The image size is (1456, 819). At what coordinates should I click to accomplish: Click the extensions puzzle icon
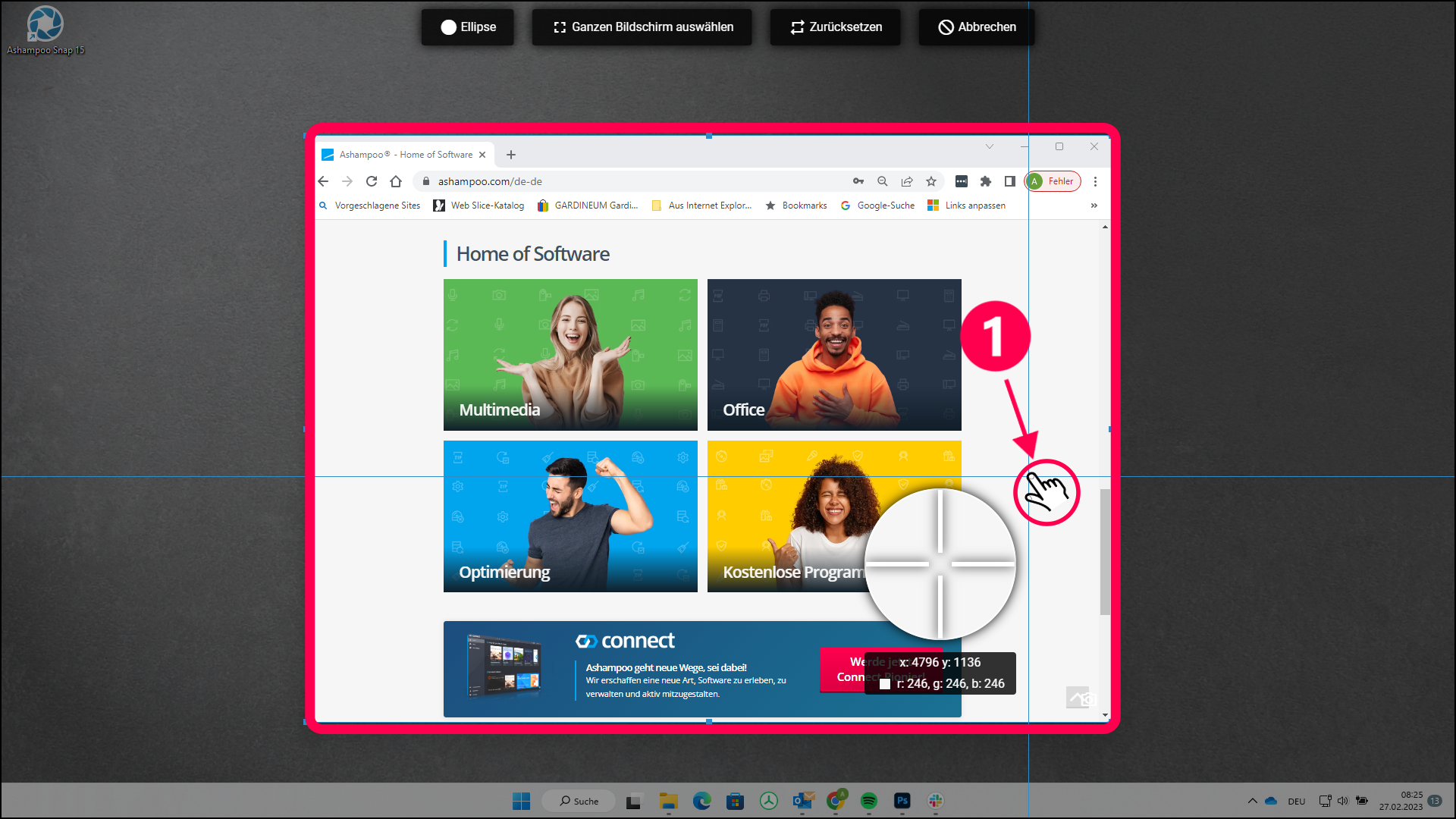click(x=986, y=181)
